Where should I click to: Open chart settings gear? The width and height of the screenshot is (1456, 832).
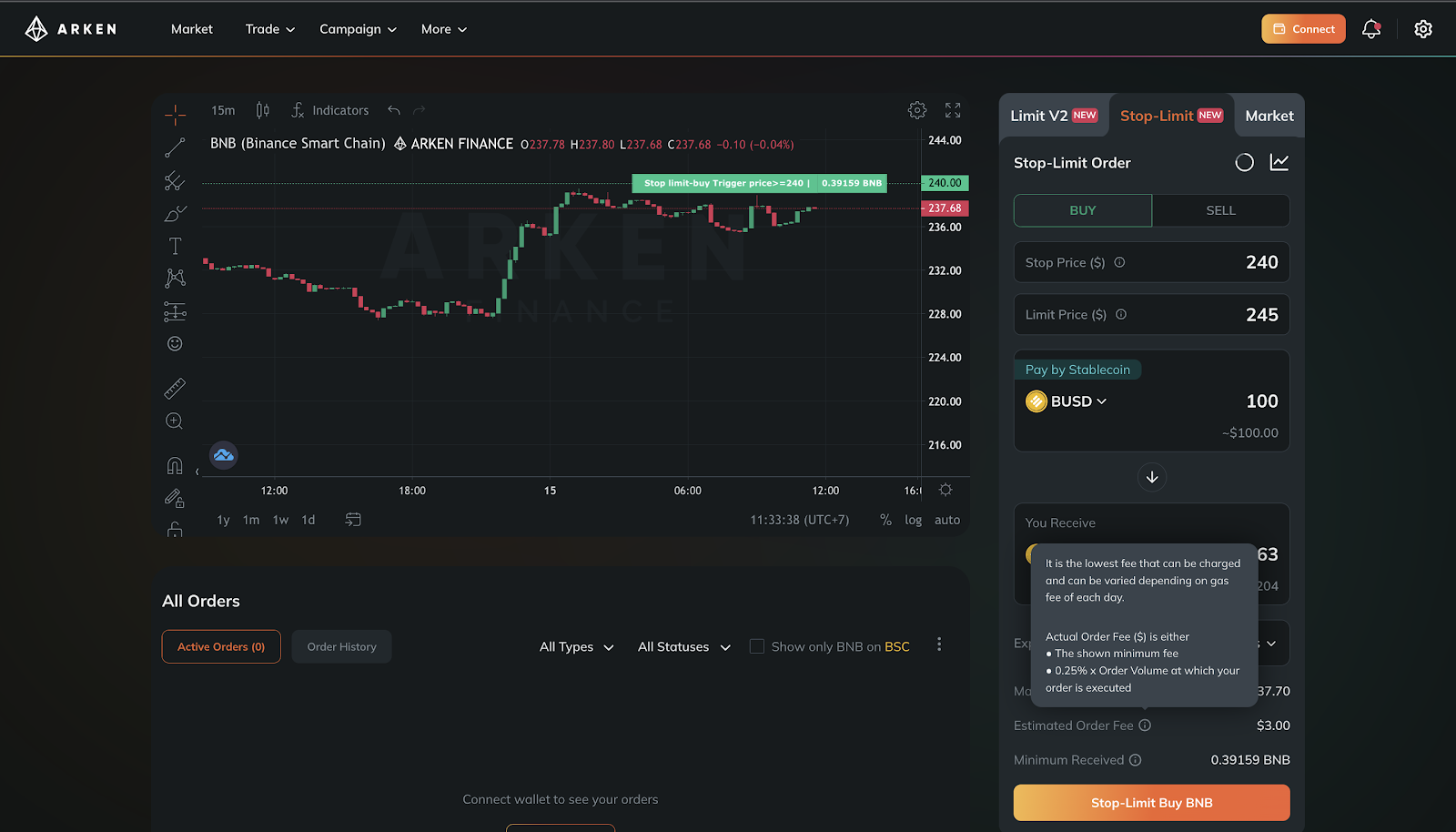tap(917, 110)
